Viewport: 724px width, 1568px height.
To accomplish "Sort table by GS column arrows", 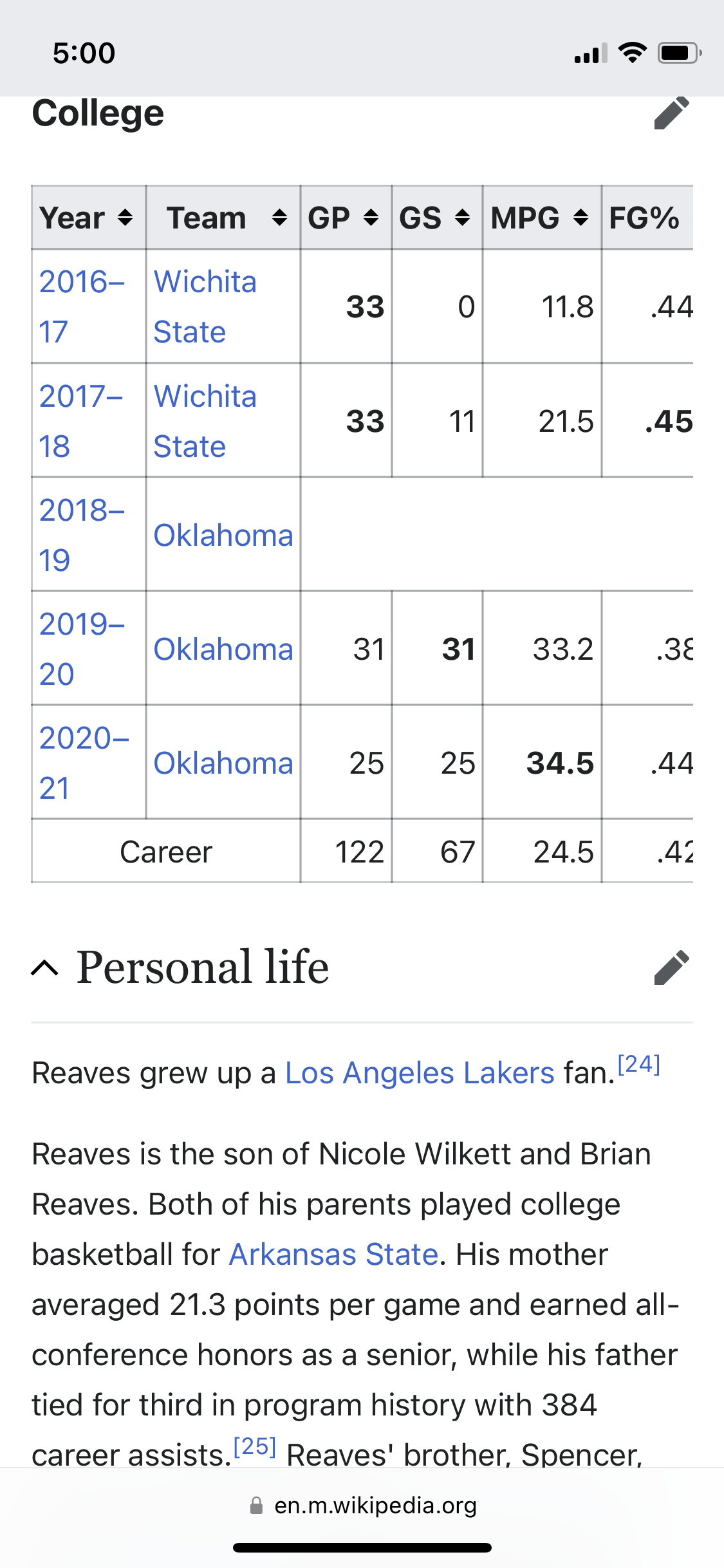I will (462, 218).
